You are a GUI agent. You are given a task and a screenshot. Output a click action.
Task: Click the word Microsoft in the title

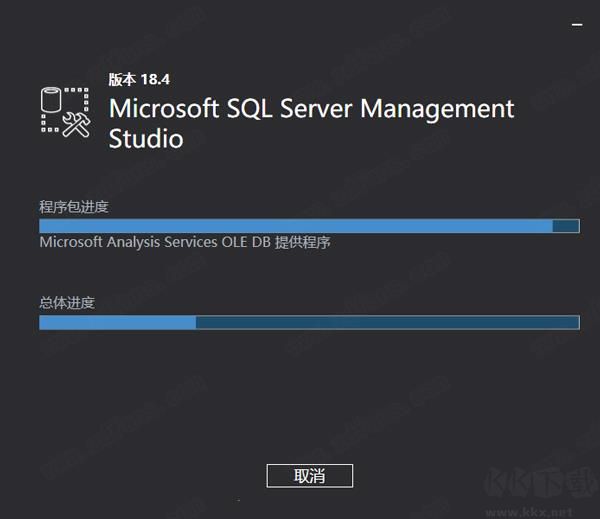164,108
